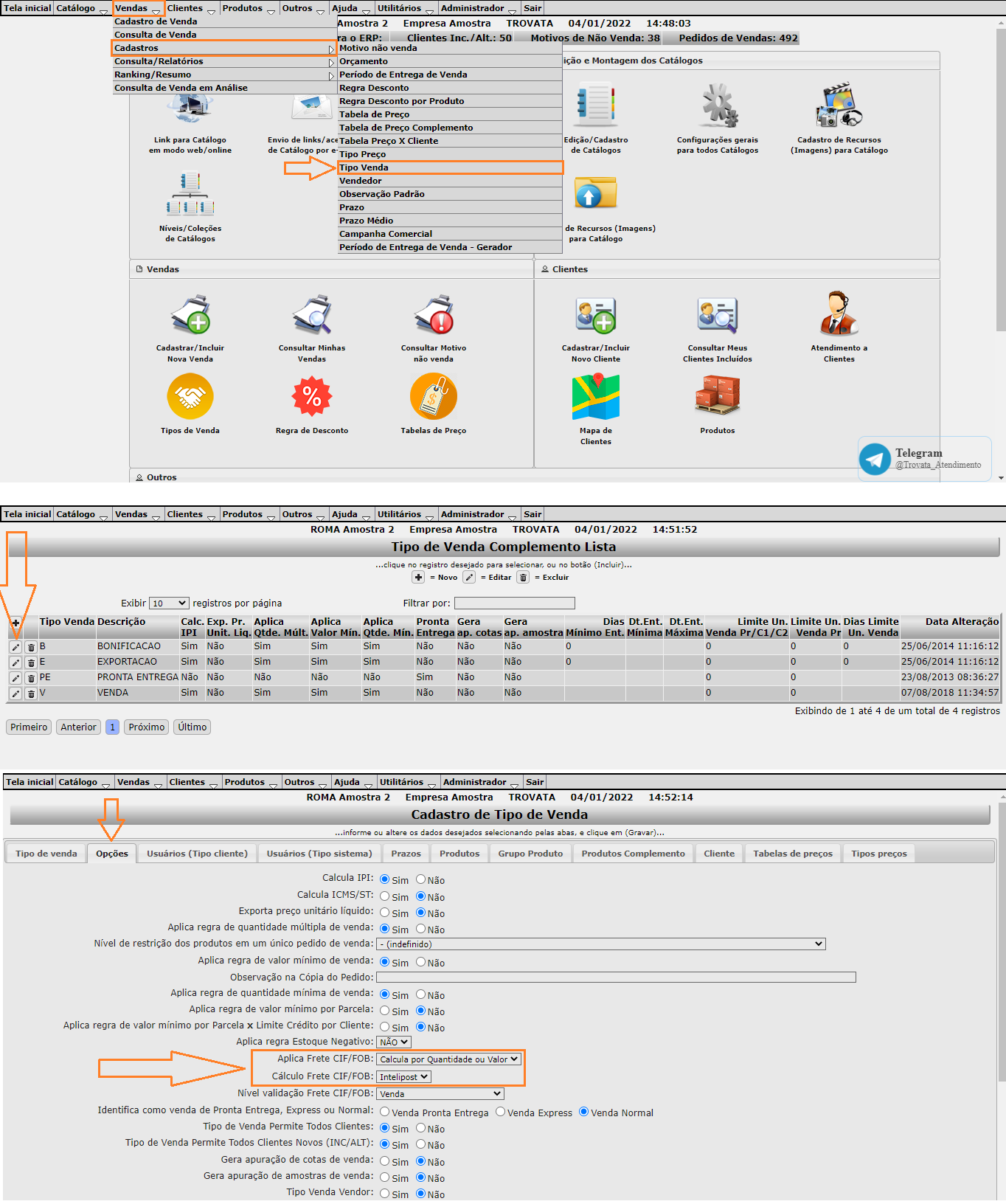Screen dimensions: 1006x1204
Task: Open Nível validação Frete CIF/FOB dropdown
Action: coord(440,1094)
